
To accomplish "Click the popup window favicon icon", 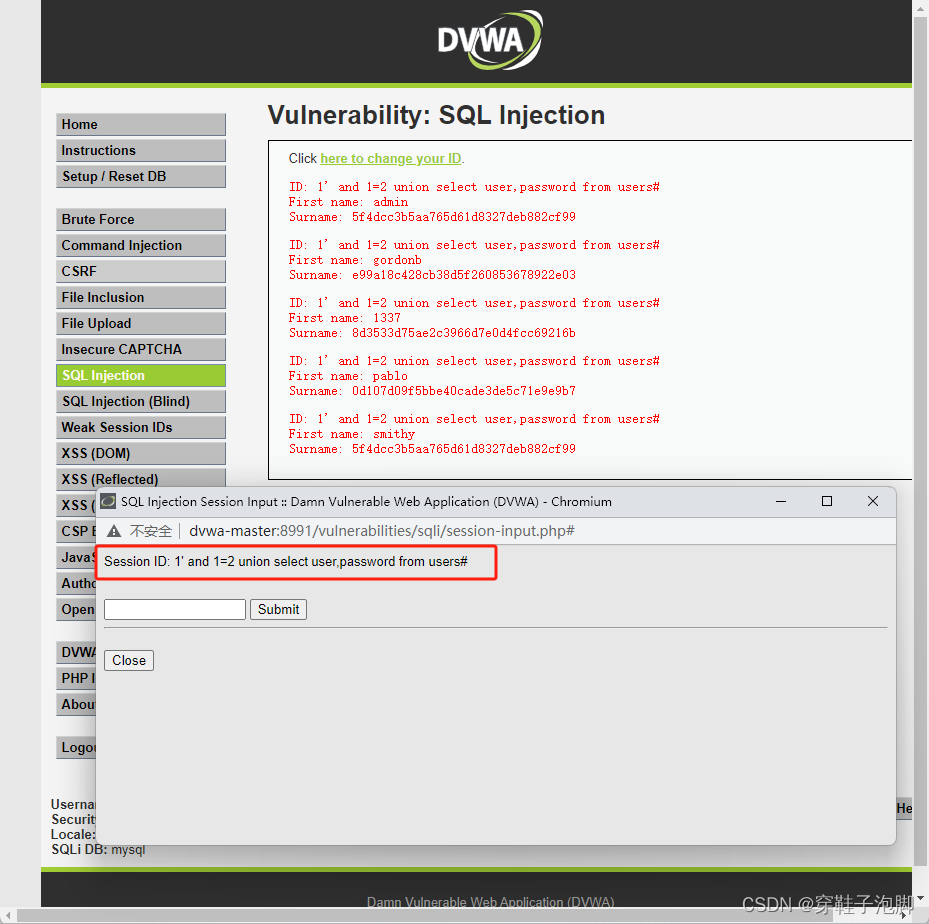I will [x=108, y=502].
